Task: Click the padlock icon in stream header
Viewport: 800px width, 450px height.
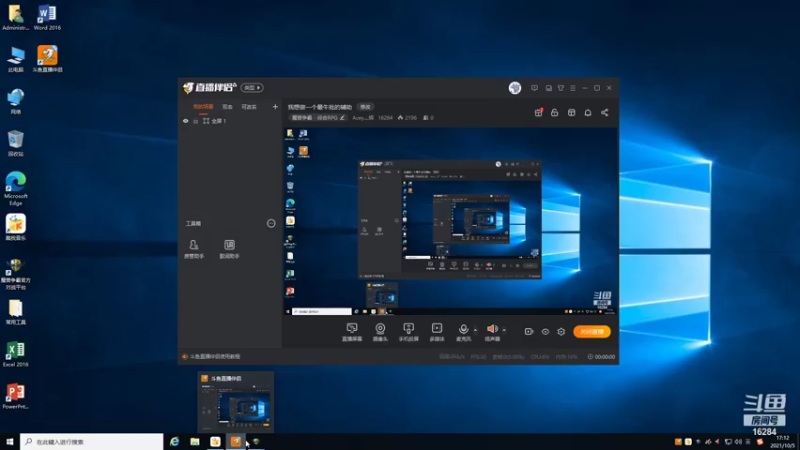Action: pos(555,112)
